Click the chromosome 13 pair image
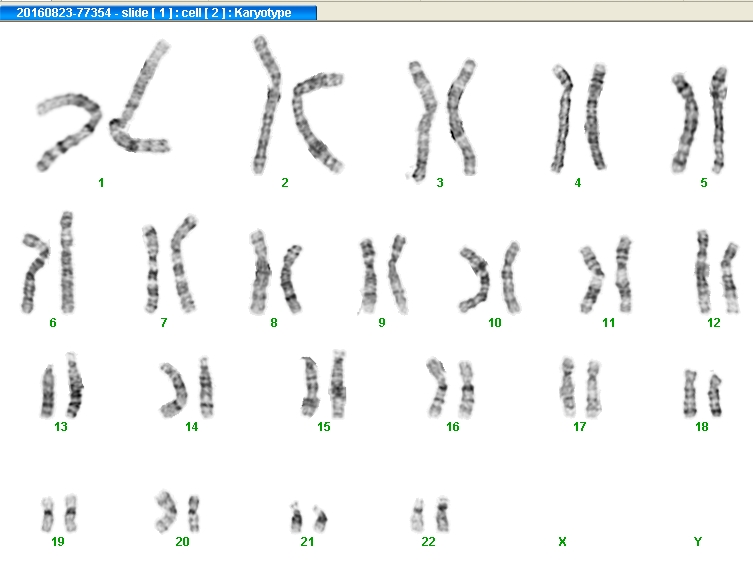The width and height of the screenshot is (753, 582). [x=62, y=386]
